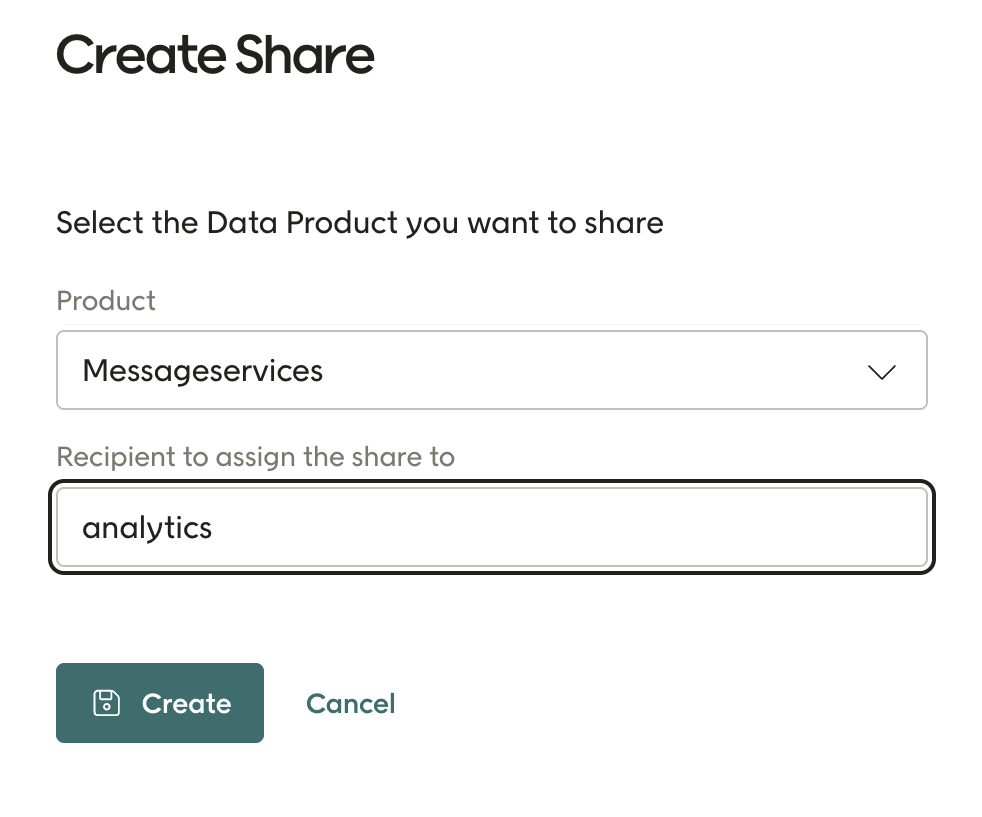
Task: Expand the Product dropdown chevron
Action: tap(881, 372)
